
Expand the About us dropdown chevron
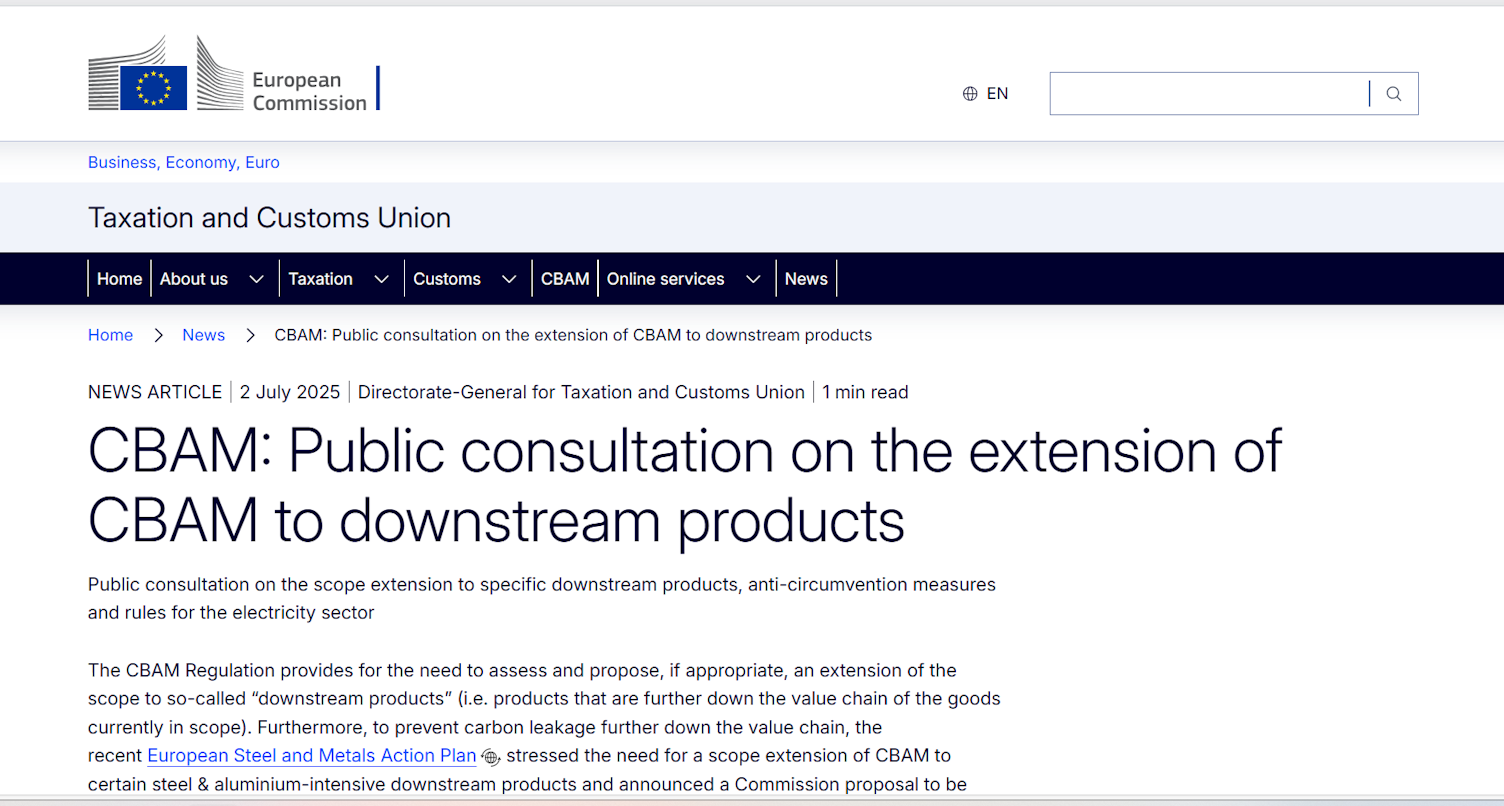tap(257, 279)
